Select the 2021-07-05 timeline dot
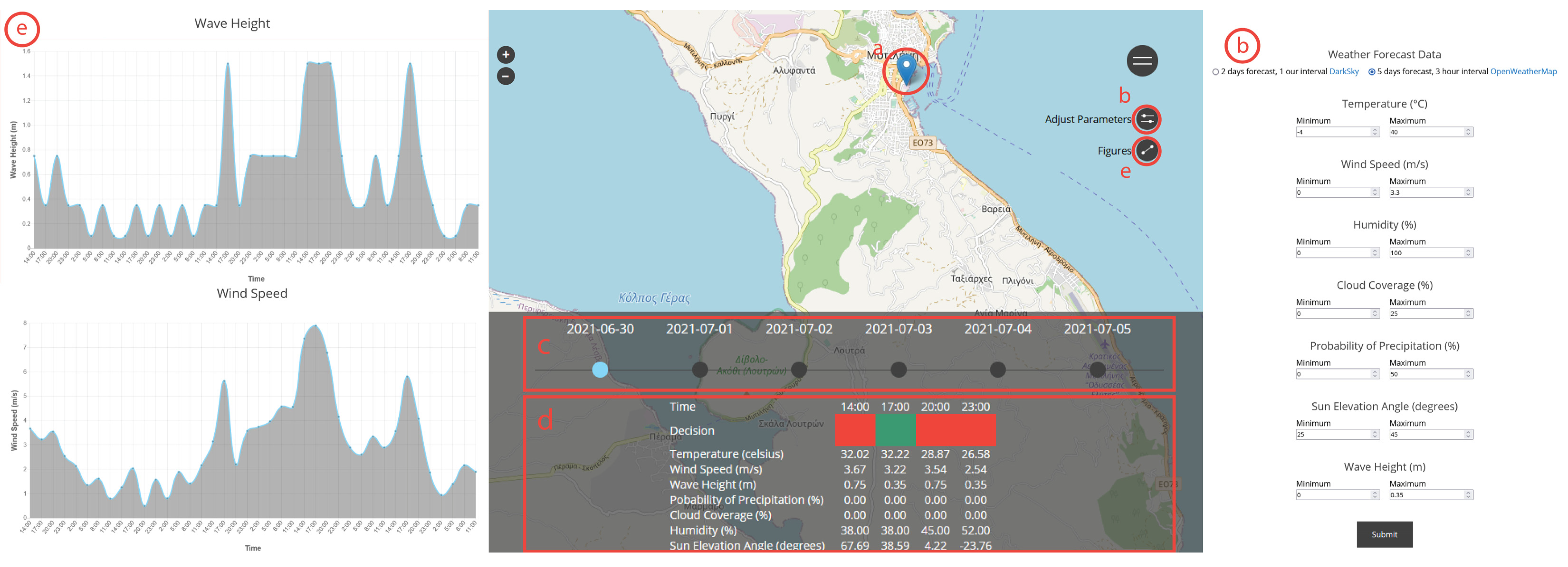 (1097, 369)
